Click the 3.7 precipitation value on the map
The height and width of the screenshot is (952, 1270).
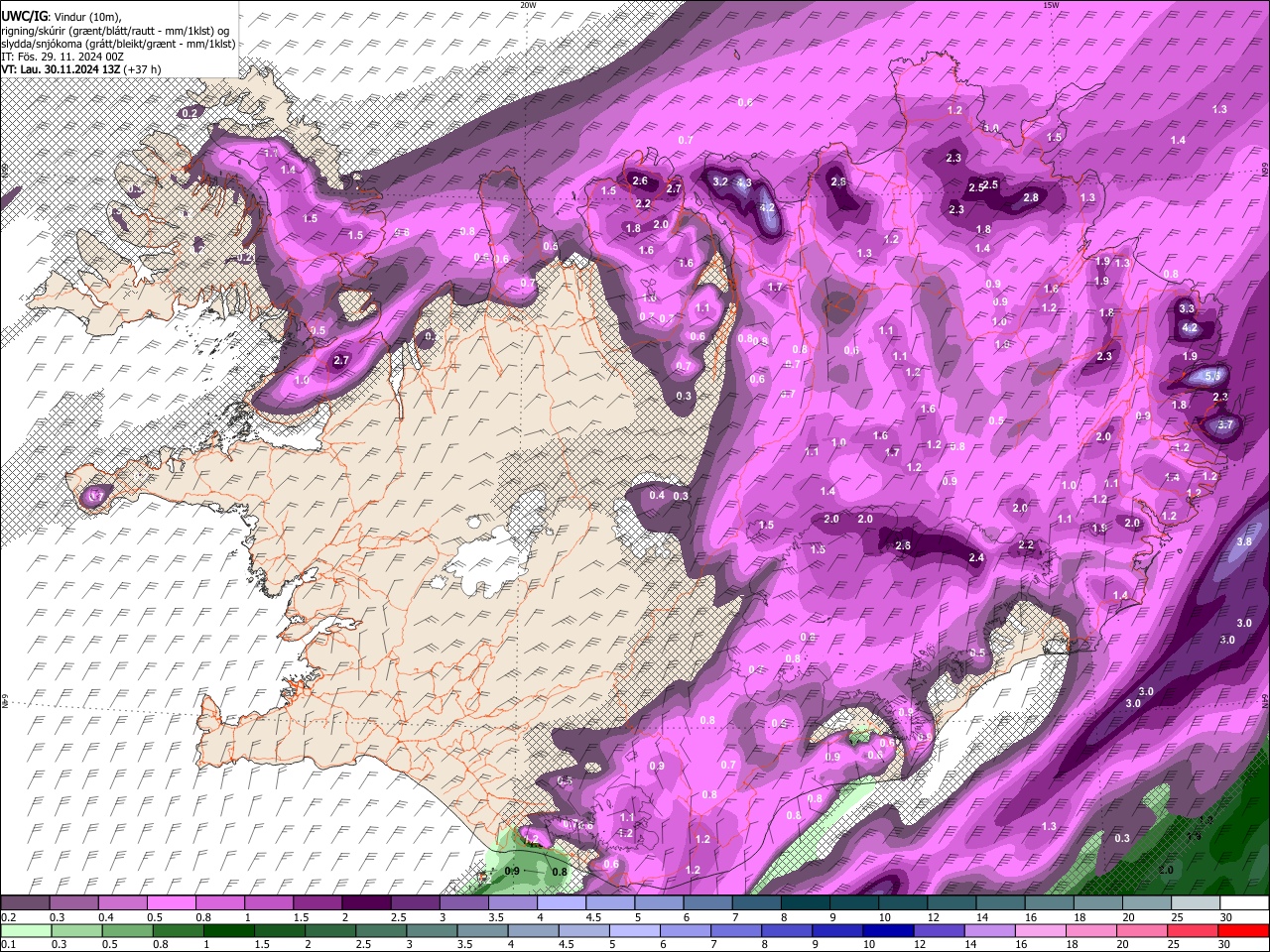click(x=1224, y=424)
